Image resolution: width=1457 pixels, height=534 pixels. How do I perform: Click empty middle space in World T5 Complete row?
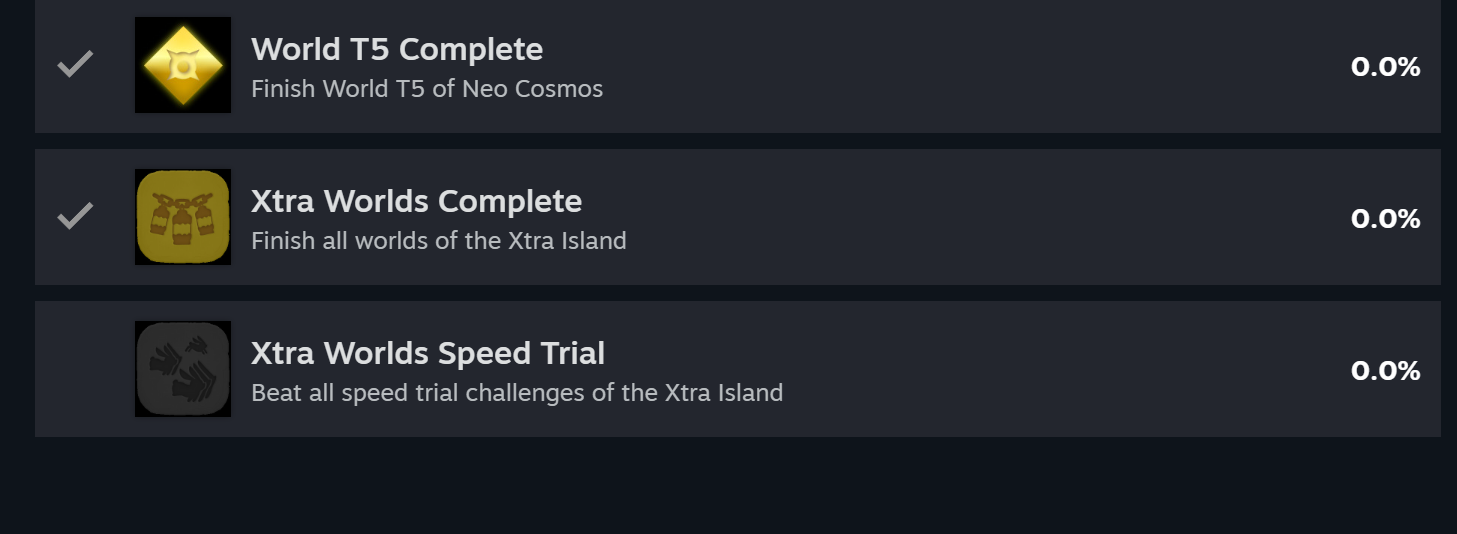pos(950,67)
